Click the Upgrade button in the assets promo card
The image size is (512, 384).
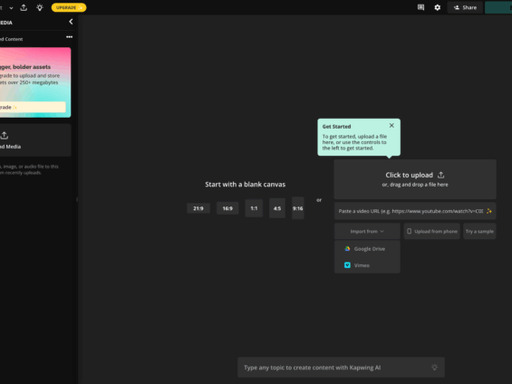coord(33,107)
